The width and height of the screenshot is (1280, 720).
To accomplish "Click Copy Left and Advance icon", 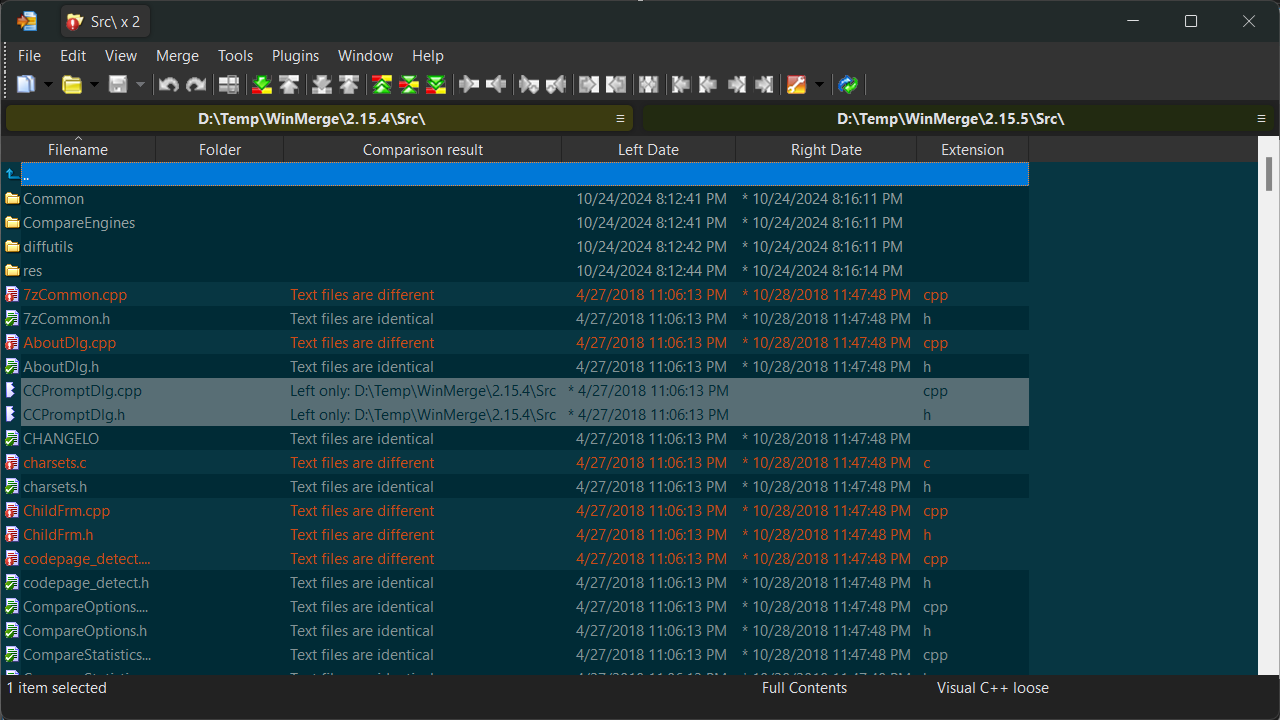I will [x=556, y=85].
